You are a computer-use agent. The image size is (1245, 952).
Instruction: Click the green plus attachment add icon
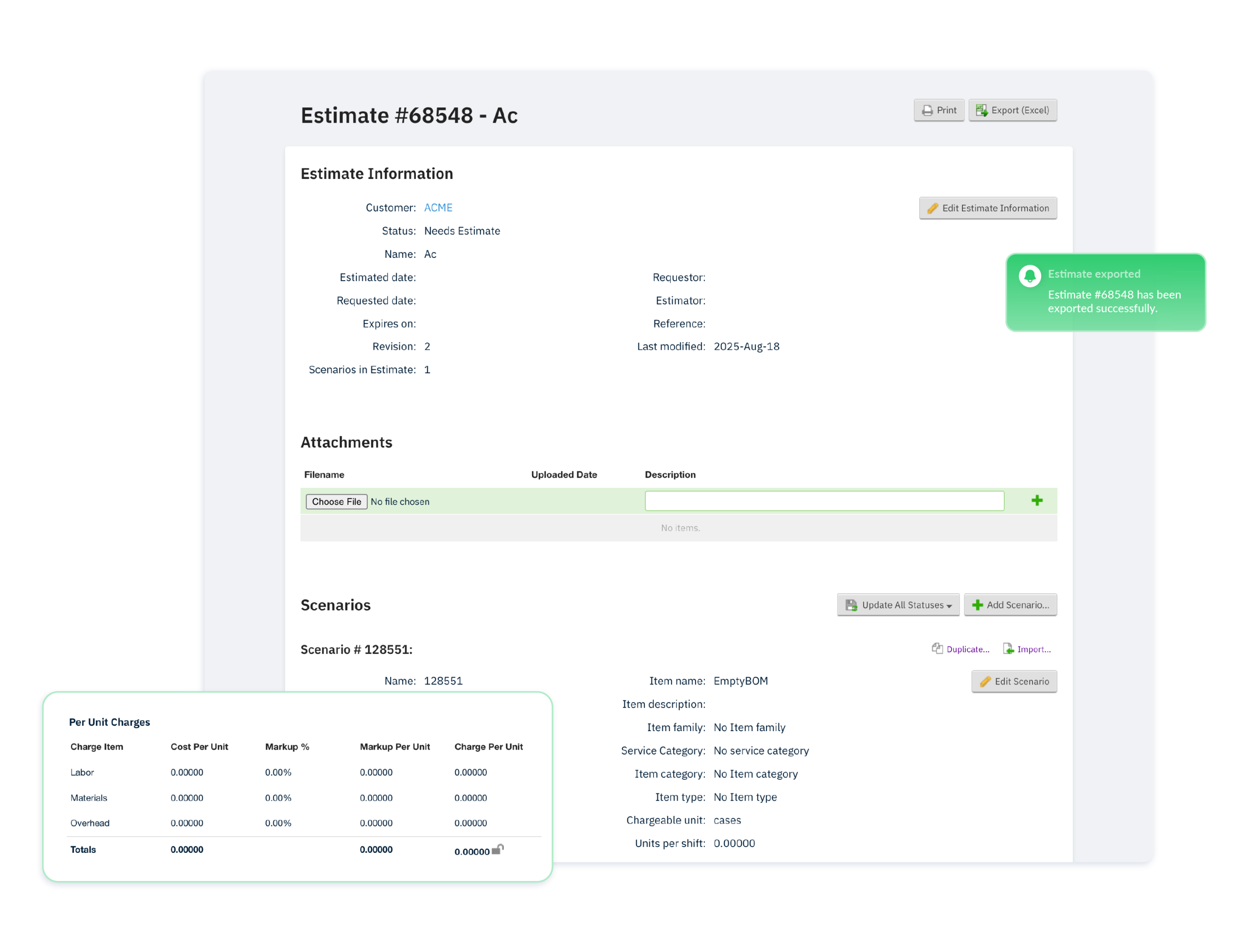point(1036,501)
